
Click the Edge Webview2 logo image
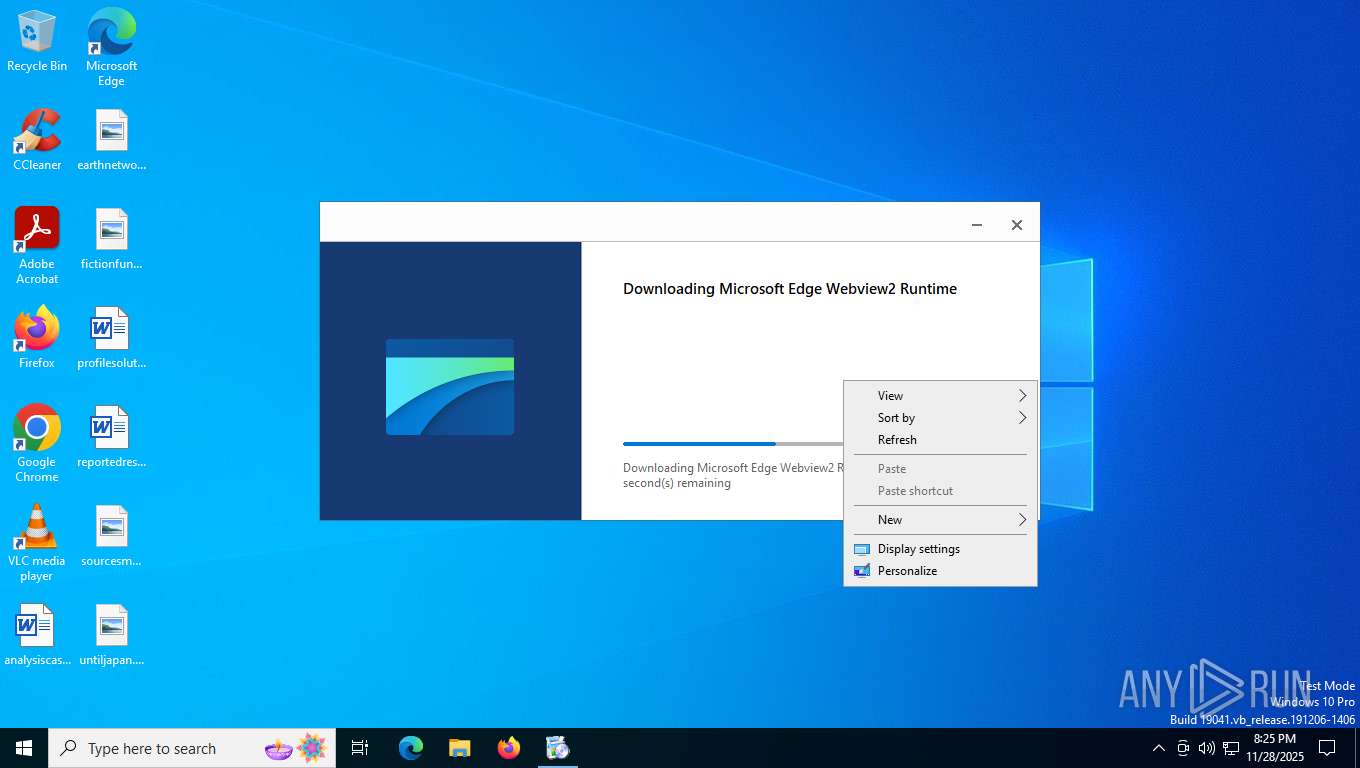point(450,387)
